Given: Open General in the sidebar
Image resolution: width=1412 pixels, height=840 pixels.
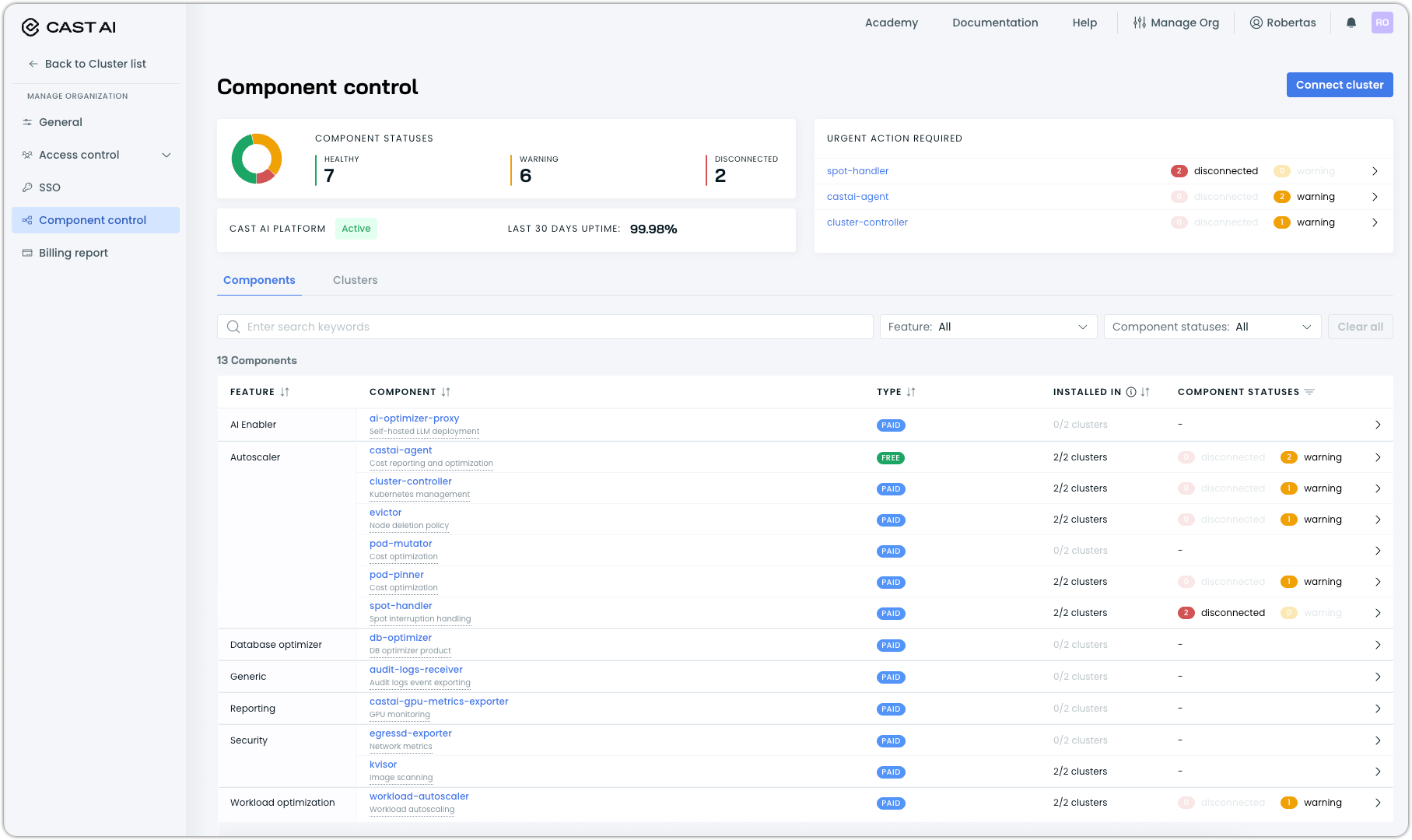Looking at the screenshot, I should (x=96, y=122).
